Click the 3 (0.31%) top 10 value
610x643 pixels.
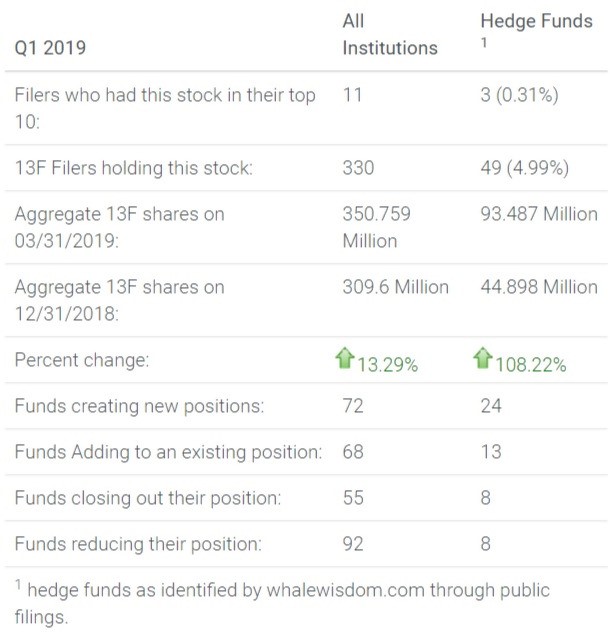tap(519, 95)
